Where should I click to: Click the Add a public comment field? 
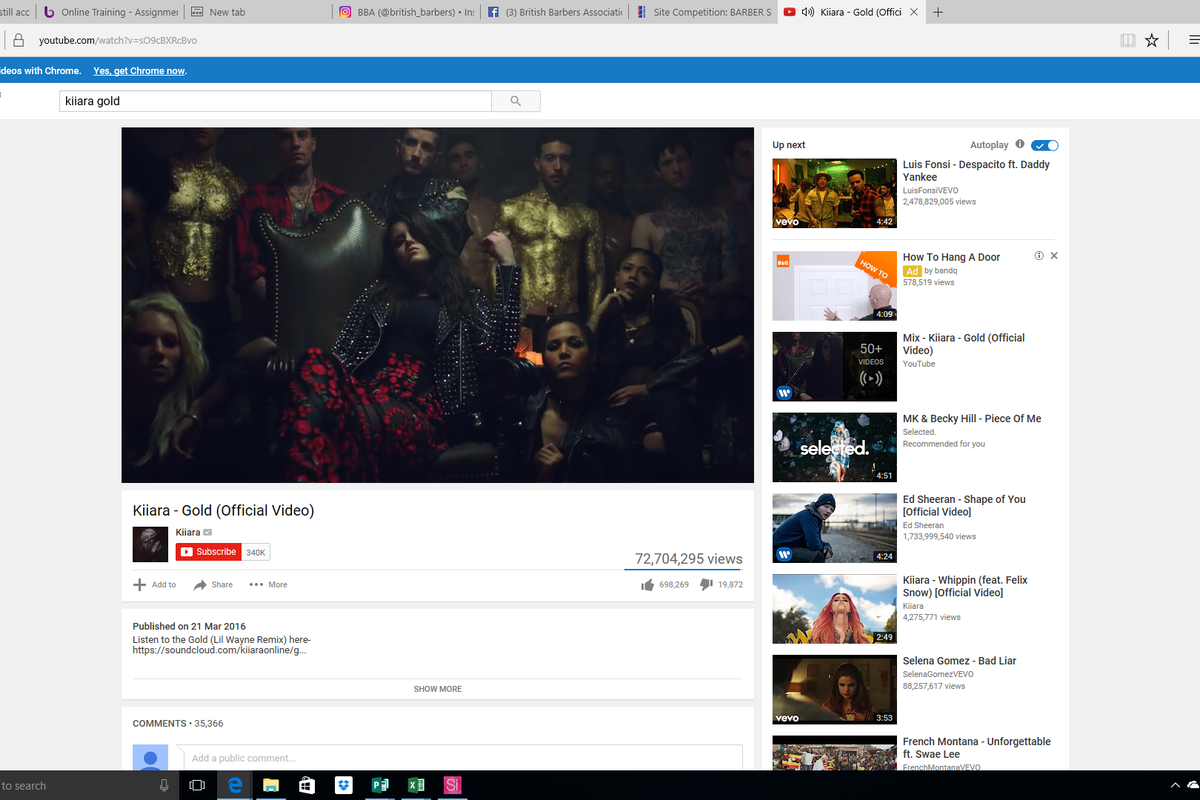tap(461, 757)
